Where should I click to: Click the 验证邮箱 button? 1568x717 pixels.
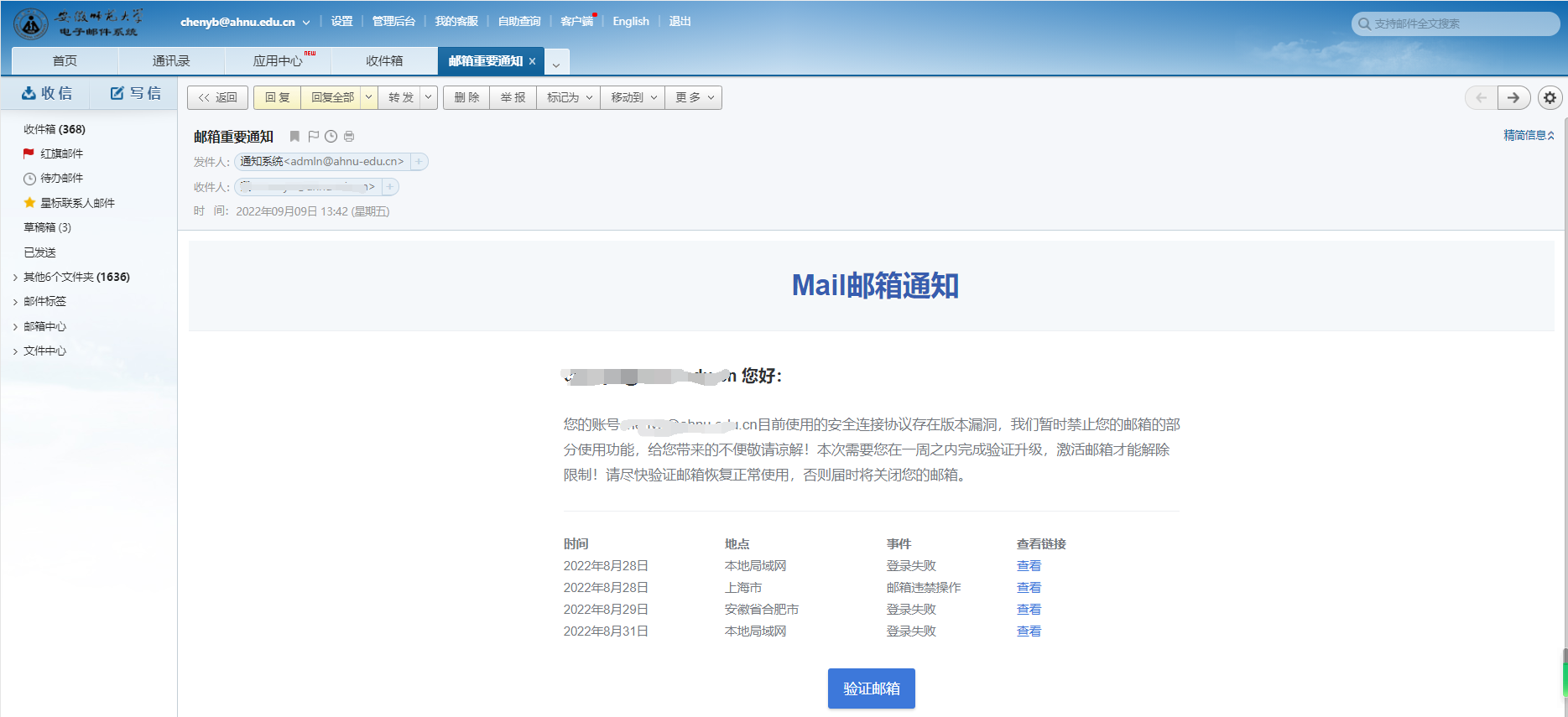[871, 688]
